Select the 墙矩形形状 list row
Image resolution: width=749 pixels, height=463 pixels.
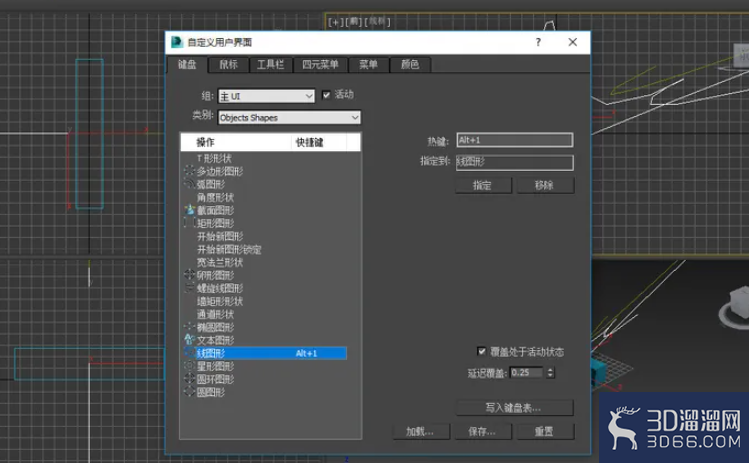coord(265,301)
